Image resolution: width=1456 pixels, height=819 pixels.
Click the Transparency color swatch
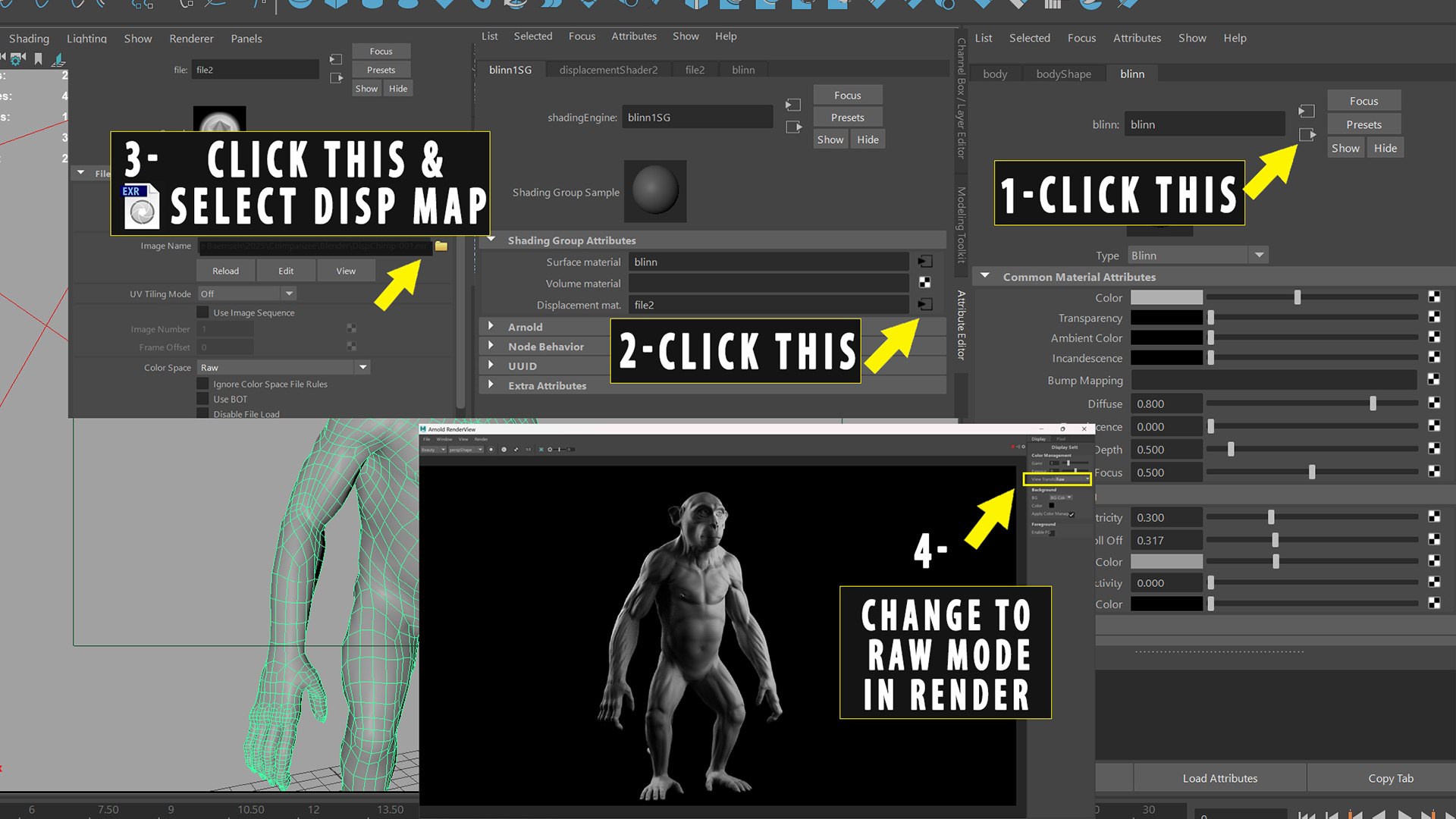click(x=1166, y=318)
